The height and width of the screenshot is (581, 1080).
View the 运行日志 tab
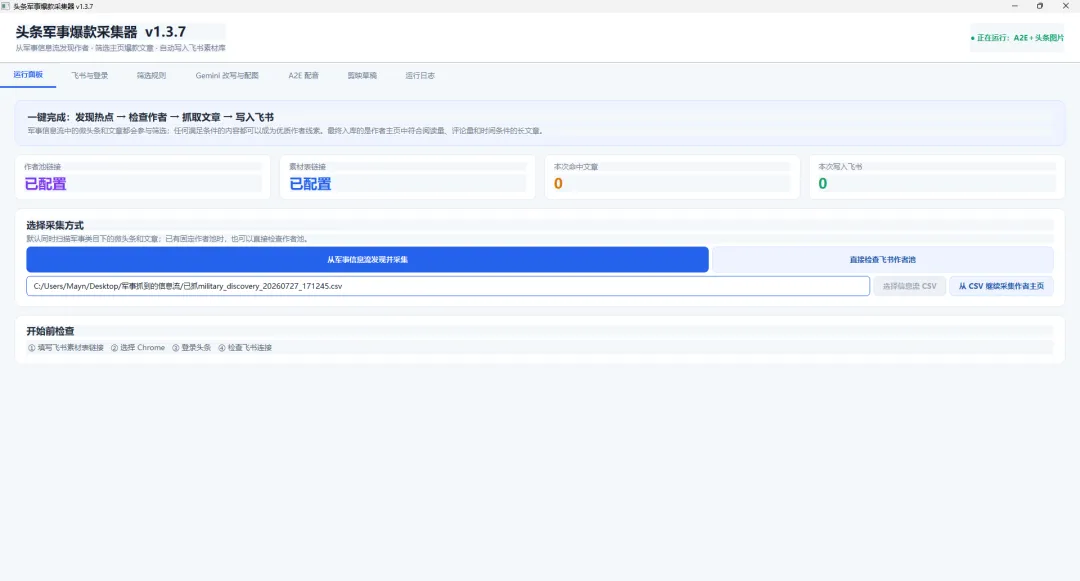[x=419, y=75]
